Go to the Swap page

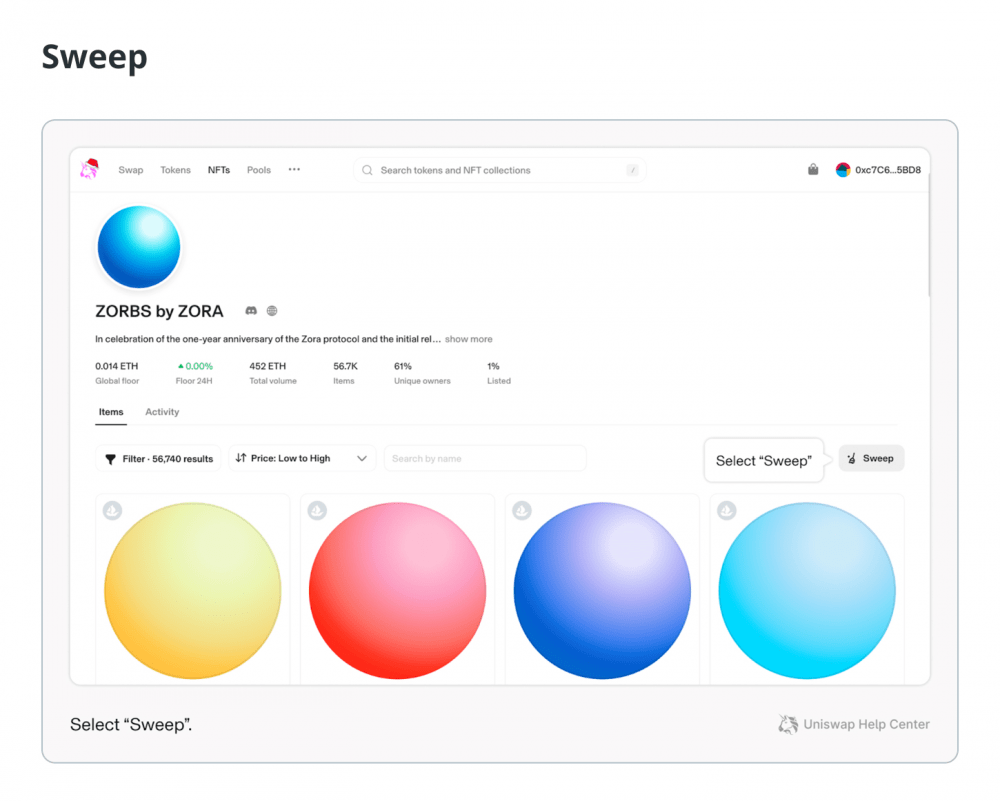click(131, 170)
